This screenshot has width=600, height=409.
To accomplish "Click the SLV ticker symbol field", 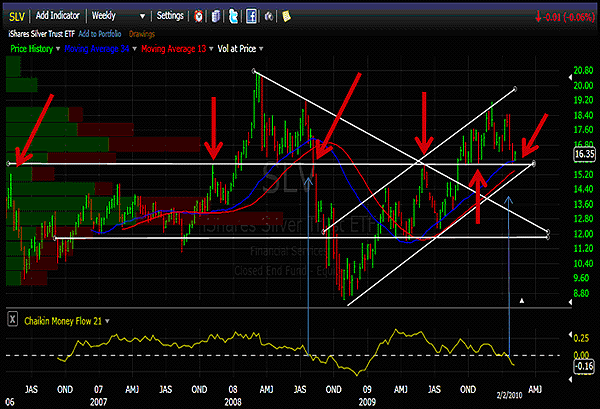I will click(16, 17).
